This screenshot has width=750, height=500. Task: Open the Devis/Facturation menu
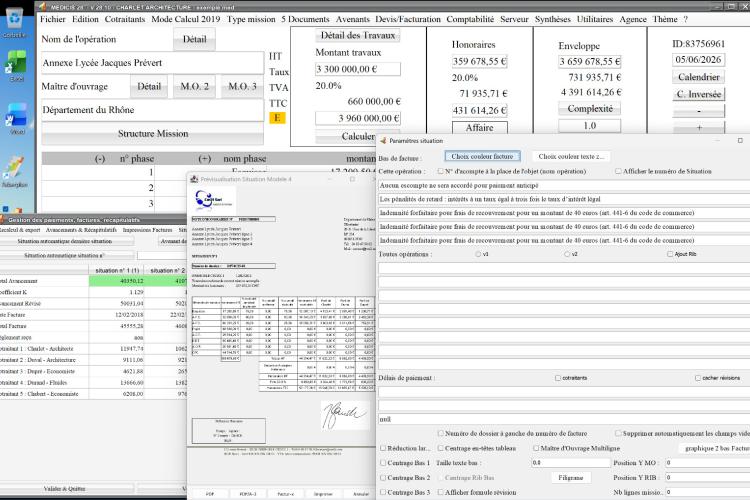tap(408, 19)
